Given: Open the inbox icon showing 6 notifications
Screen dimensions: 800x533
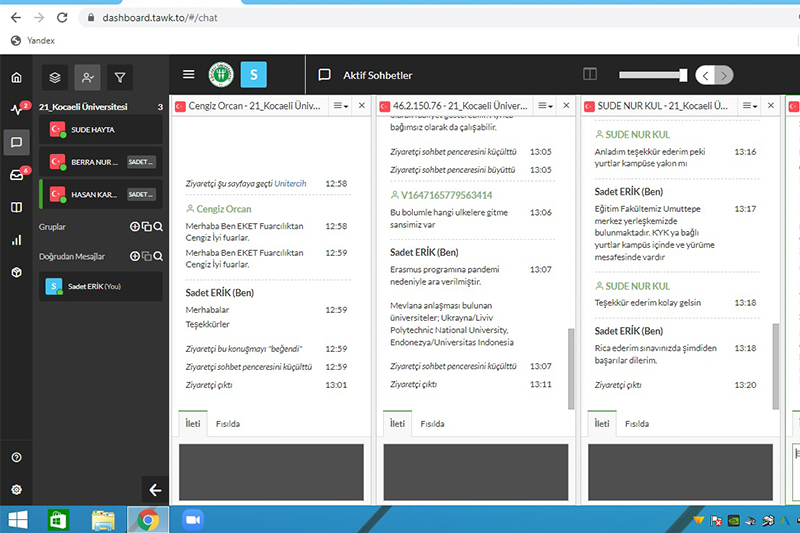Looking at the screenshot, I should point(16,175).
